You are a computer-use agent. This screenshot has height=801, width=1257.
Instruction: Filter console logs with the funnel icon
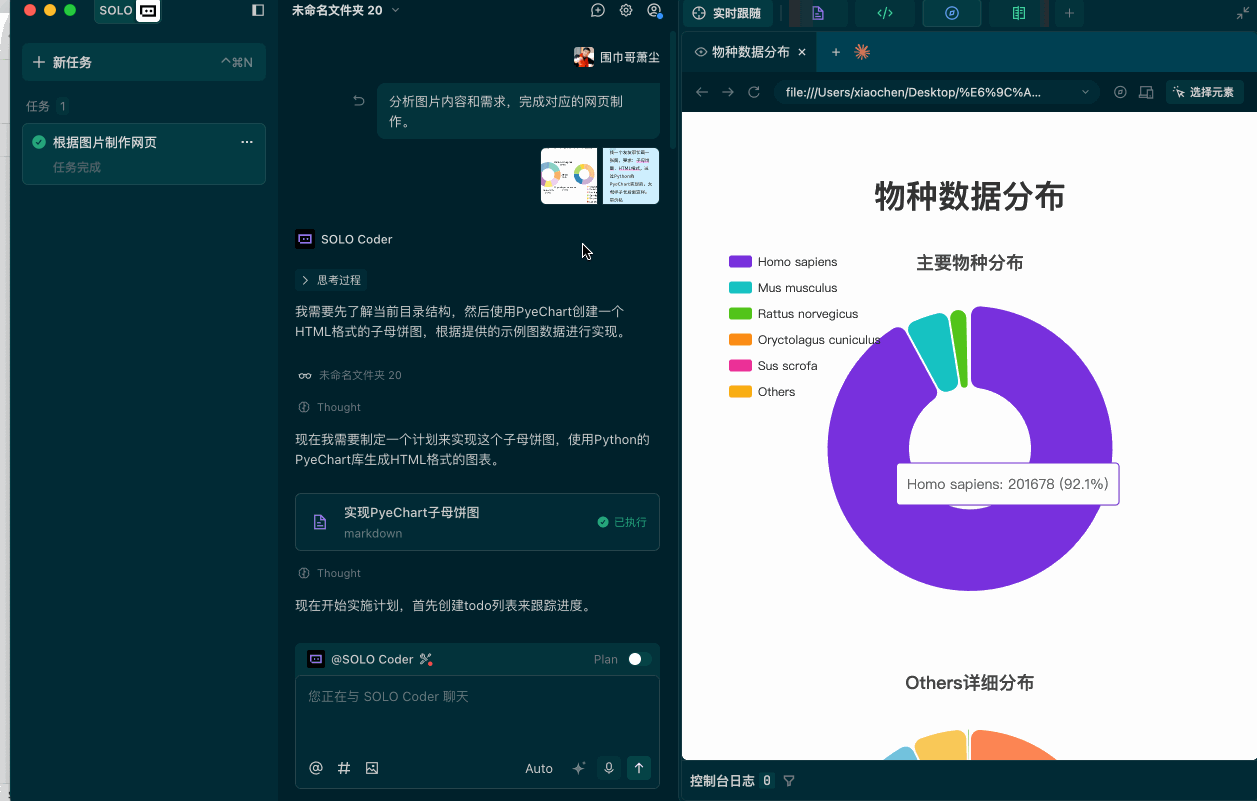789,781
